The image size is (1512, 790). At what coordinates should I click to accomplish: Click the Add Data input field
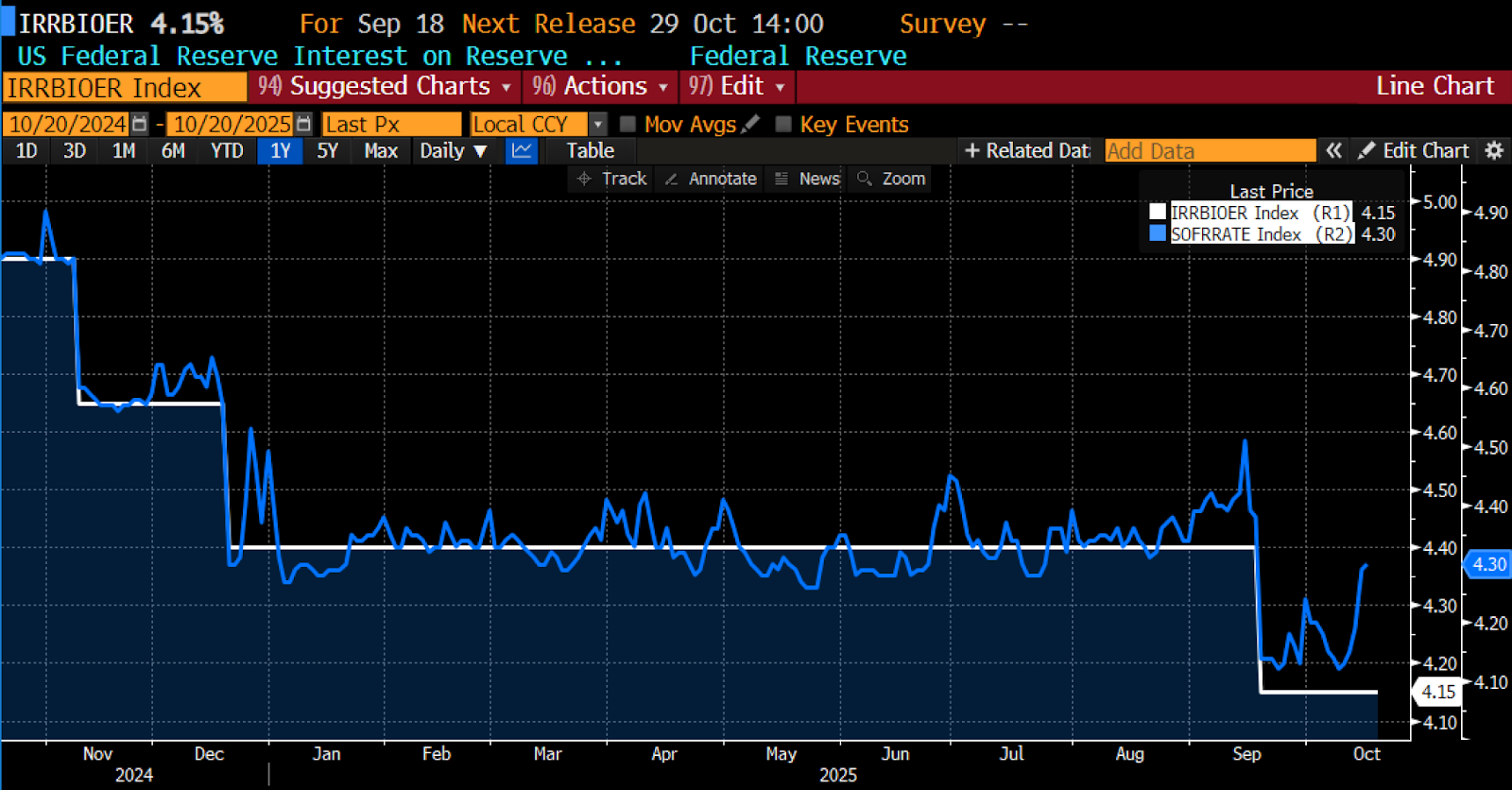tap(1210, 151)
